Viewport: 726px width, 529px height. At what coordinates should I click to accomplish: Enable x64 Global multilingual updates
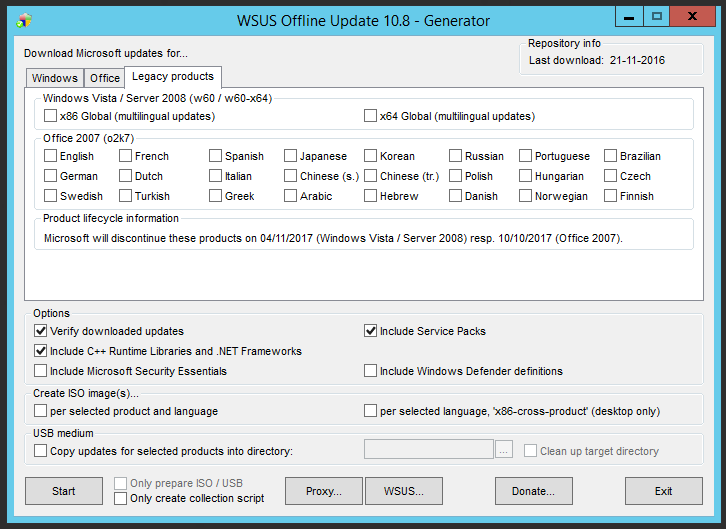click(370, 116)
